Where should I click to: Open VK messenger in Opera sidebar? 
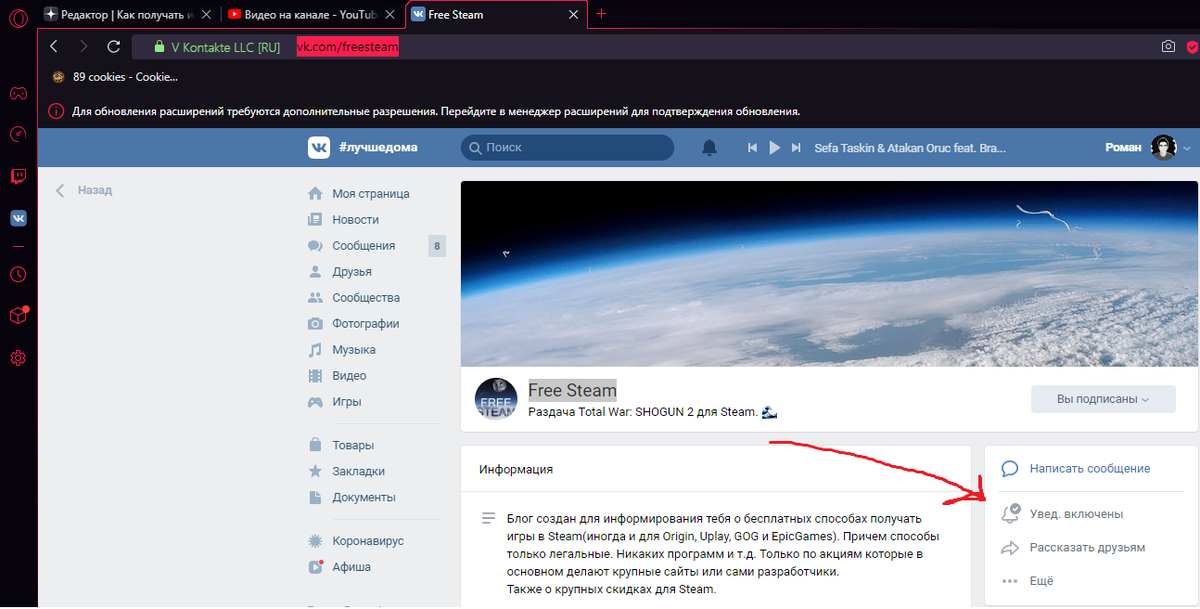point(18,217)
